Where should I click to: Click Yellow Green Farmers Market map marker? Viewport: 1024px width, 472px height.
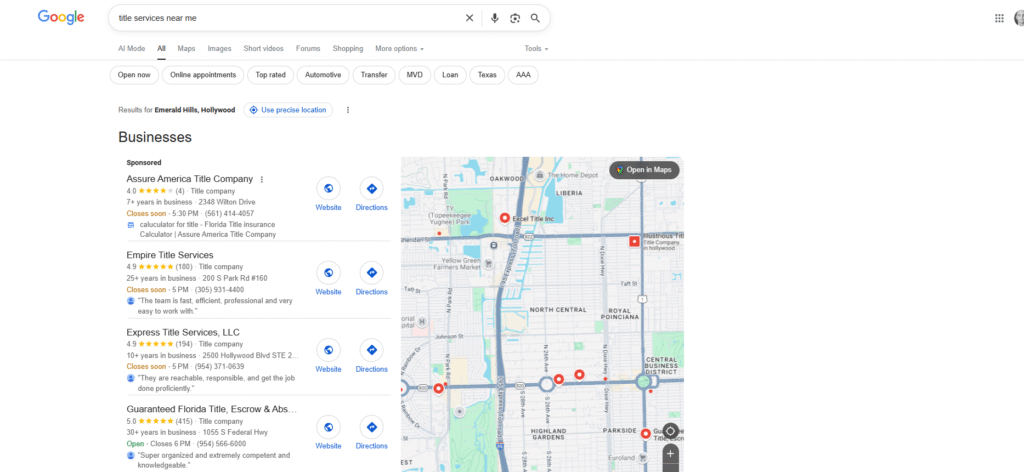[487, 263]
